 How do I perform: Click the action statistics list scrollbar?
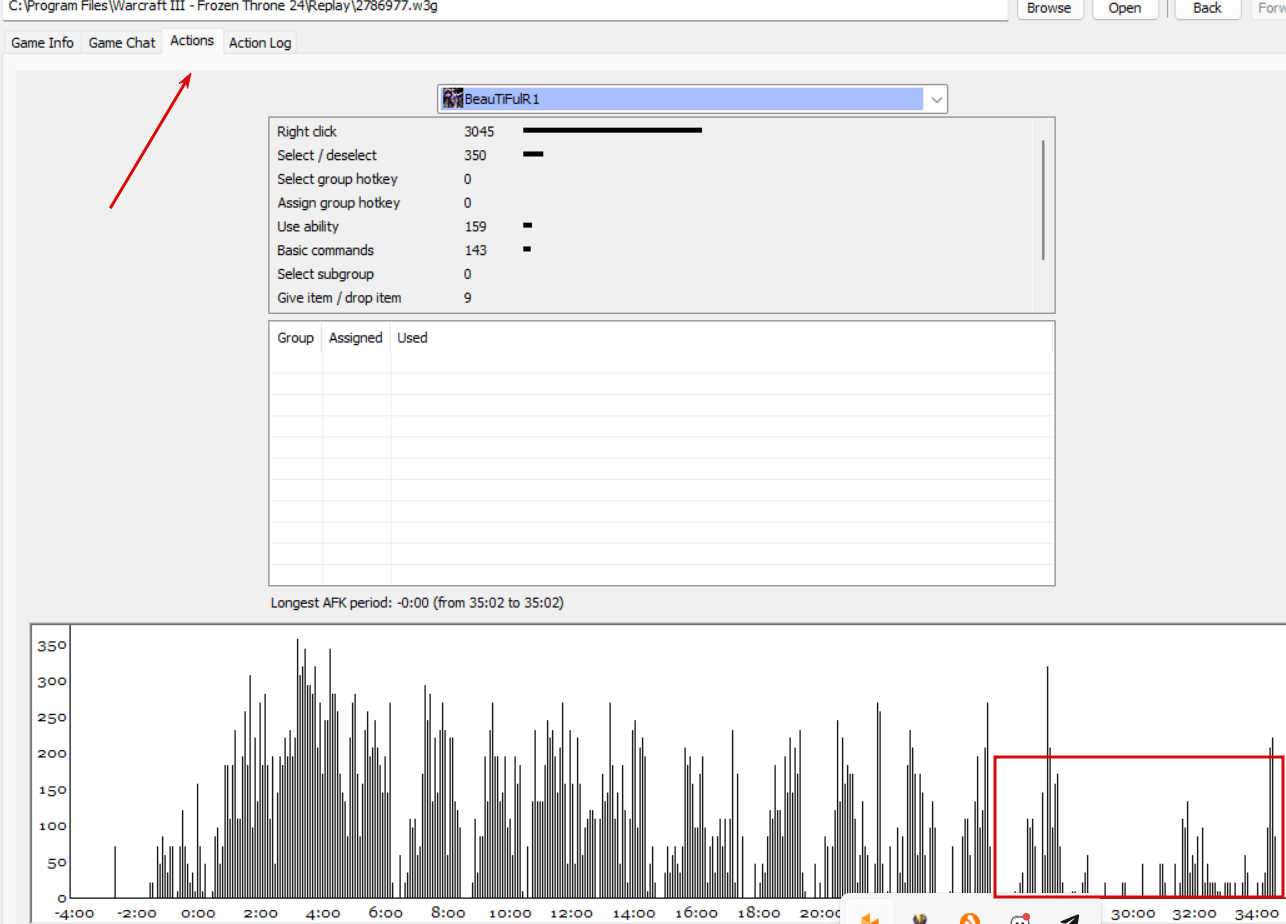[1044, 200]
